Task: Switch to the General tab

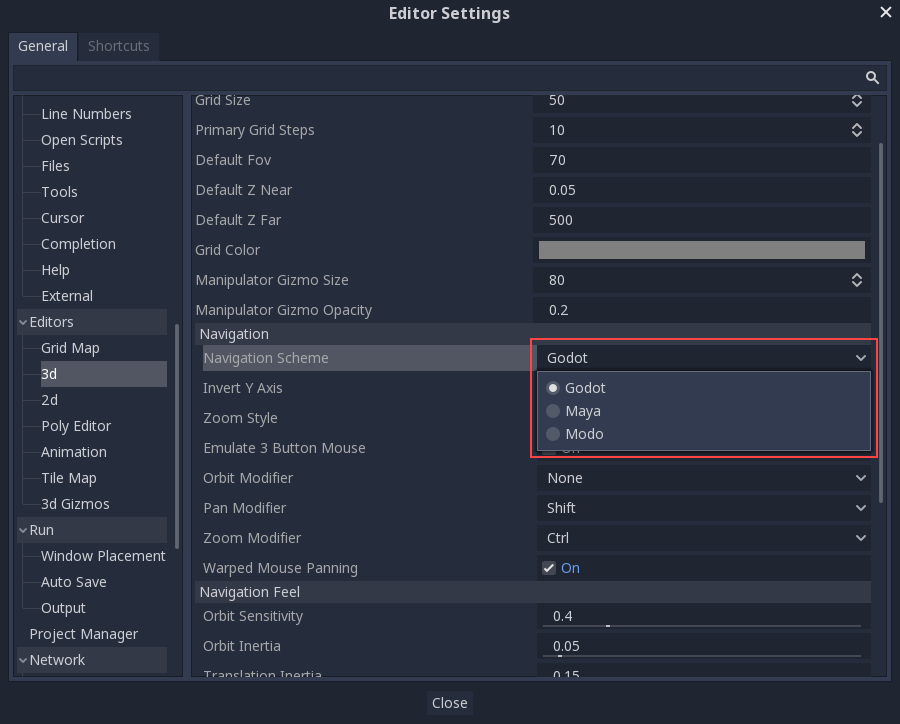Action: click(x=43, y=46)
